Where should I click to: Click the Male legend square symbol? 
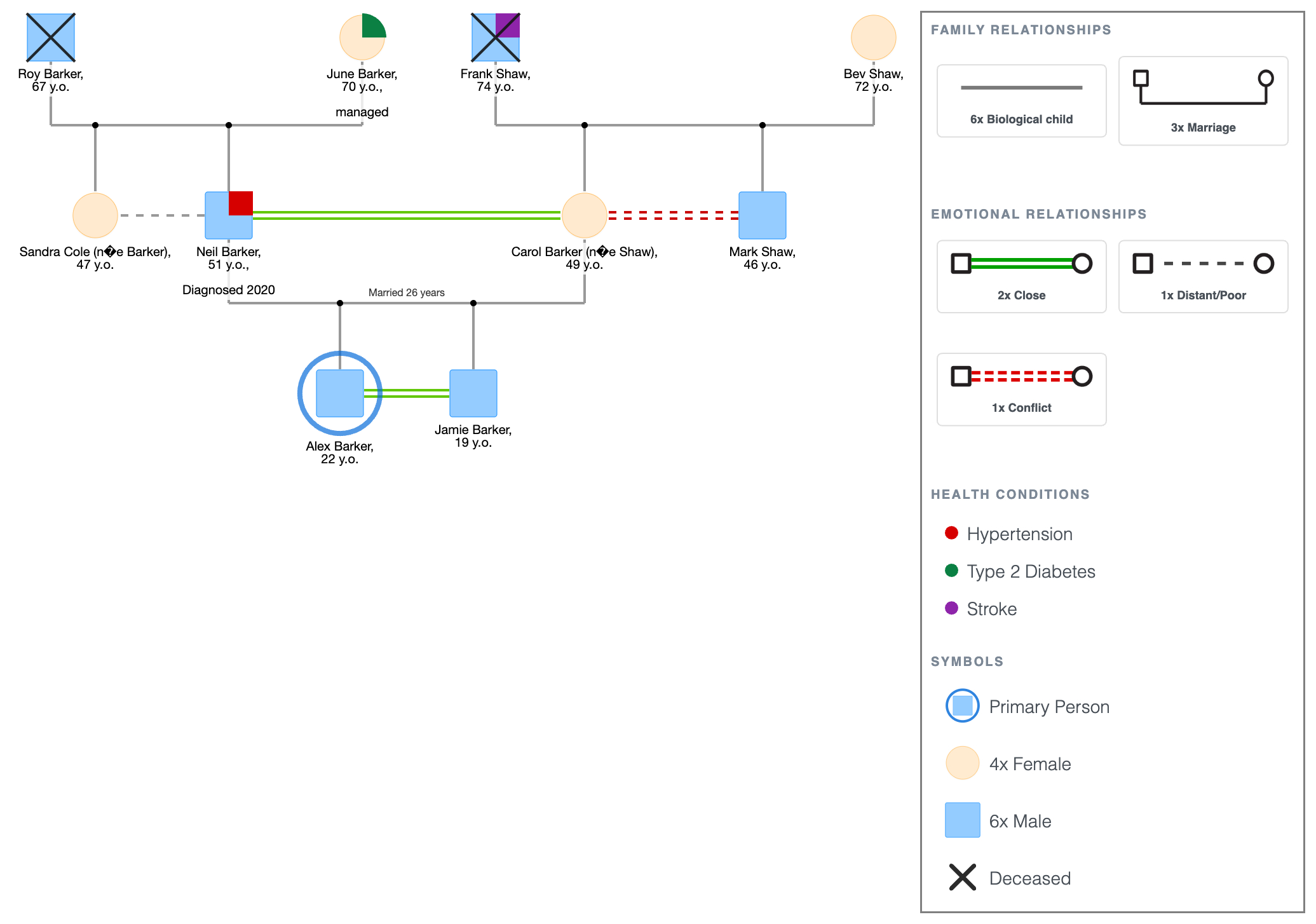point(963,820)
